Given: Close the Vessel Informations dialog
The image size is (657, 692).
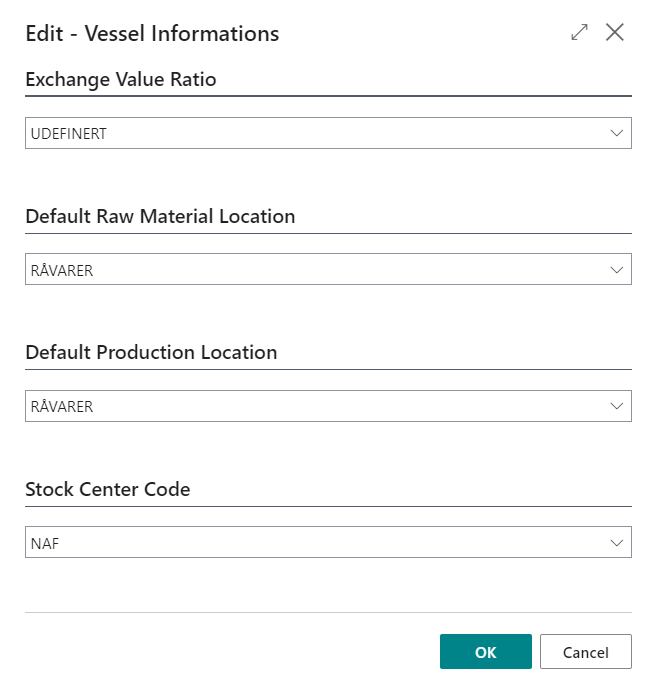Looking at the screenshot, I should 615,33.
